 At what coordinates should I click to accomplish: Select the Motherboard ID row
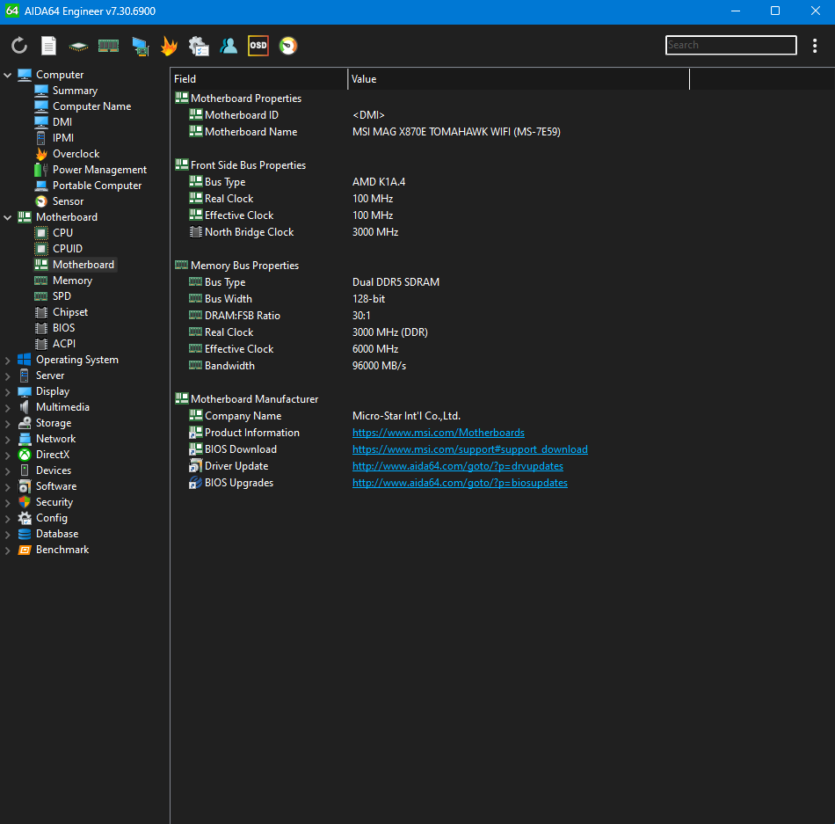tap(430, 115)
